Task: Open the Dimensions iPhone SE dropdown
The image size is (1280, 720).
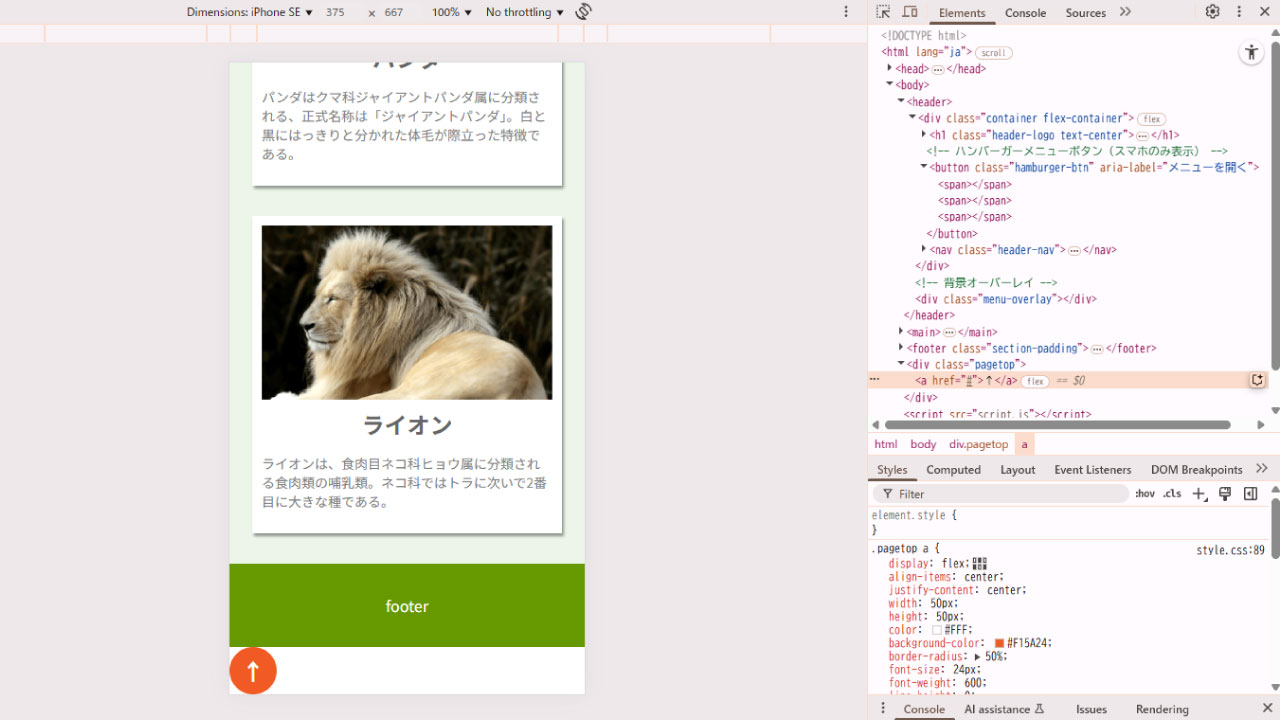Action: click(250, 12)
